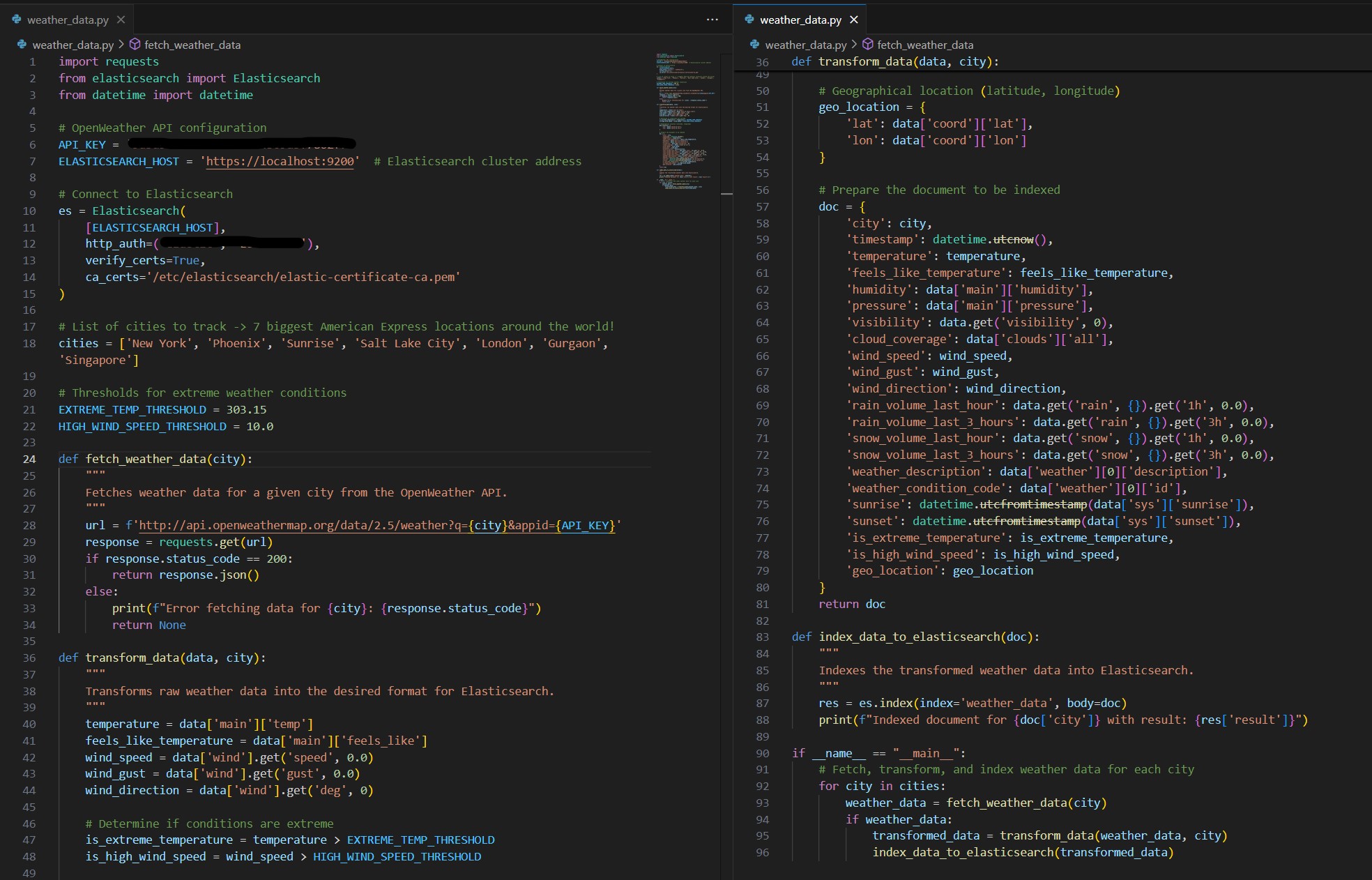Viewport: 1372px width, 880px height.
Task: Follow the https://localhost:9200 link
Action: (x=280, y=161)
